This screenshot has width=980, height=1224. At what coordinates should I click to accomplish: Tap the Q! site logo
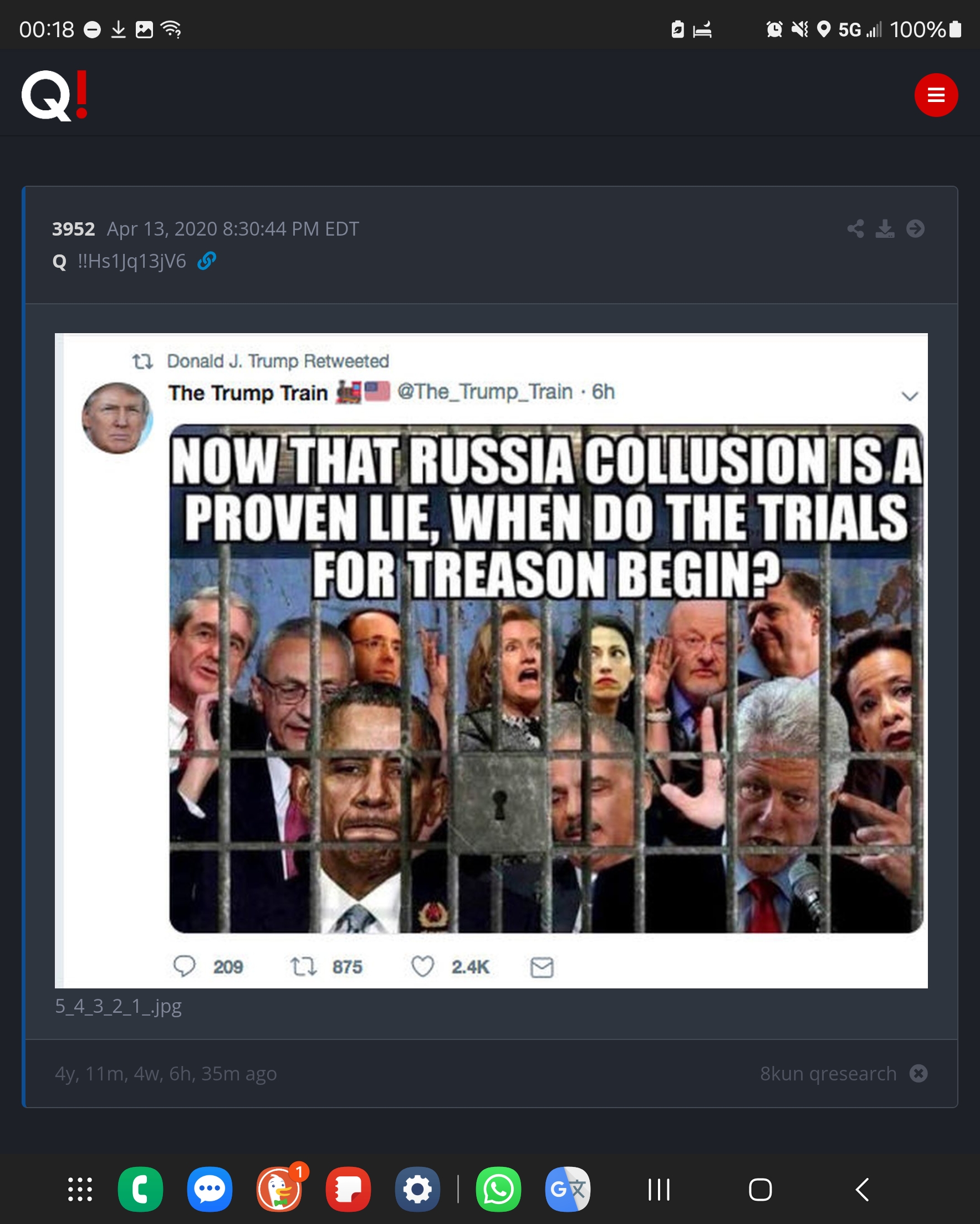(x=54, y=95)
